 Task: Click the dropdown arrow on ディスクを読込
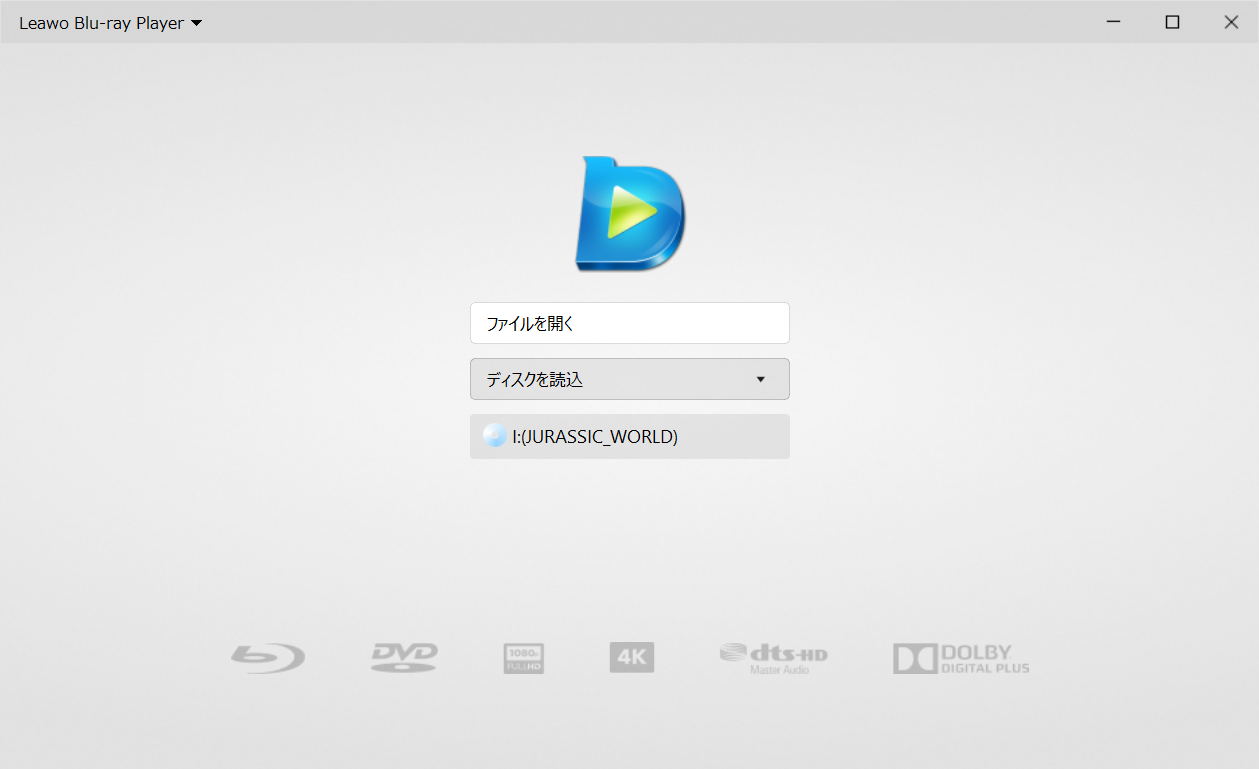[760, 379]
